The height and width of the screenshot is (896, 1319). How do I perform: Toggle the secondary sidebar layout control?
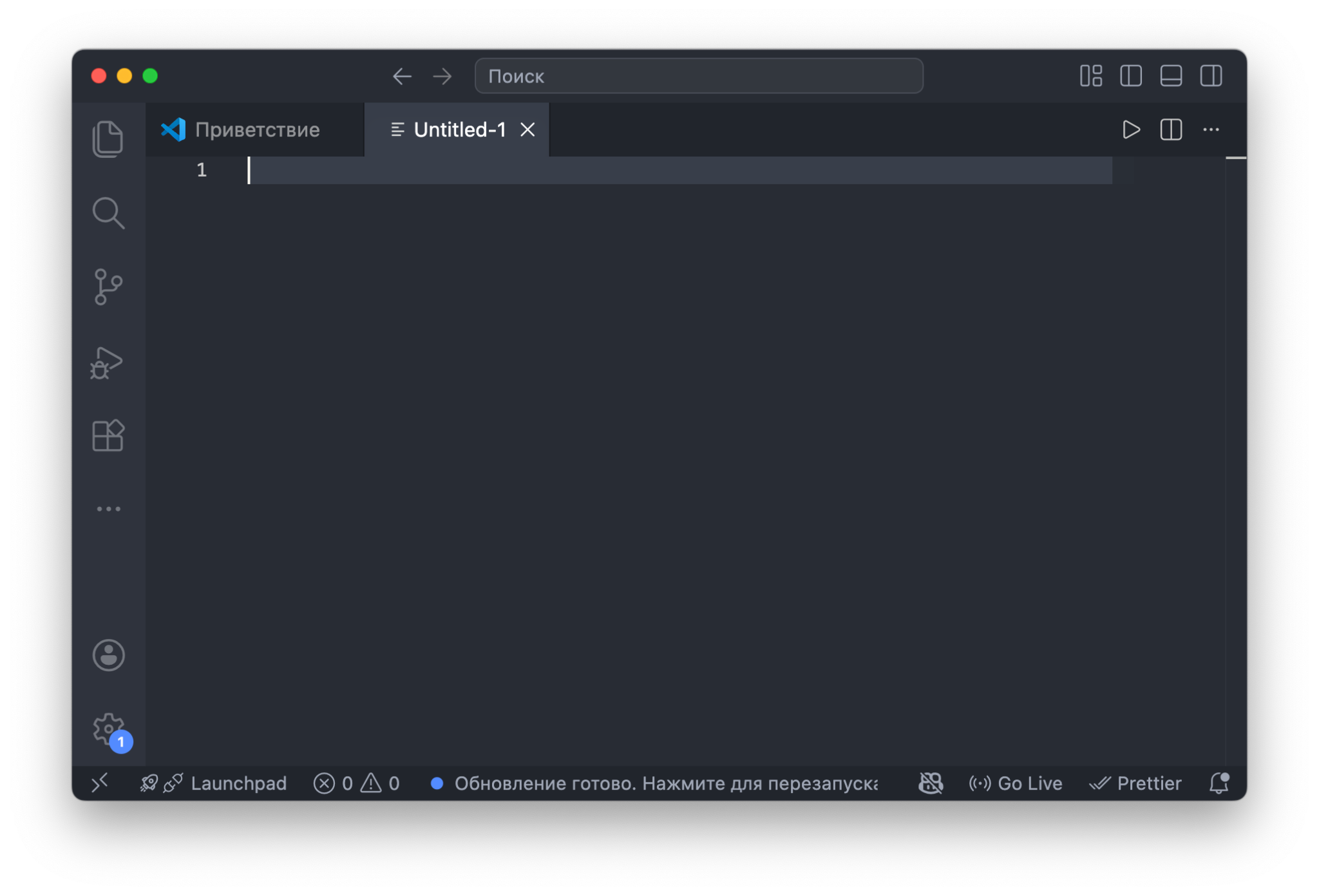pos(1213,75)
